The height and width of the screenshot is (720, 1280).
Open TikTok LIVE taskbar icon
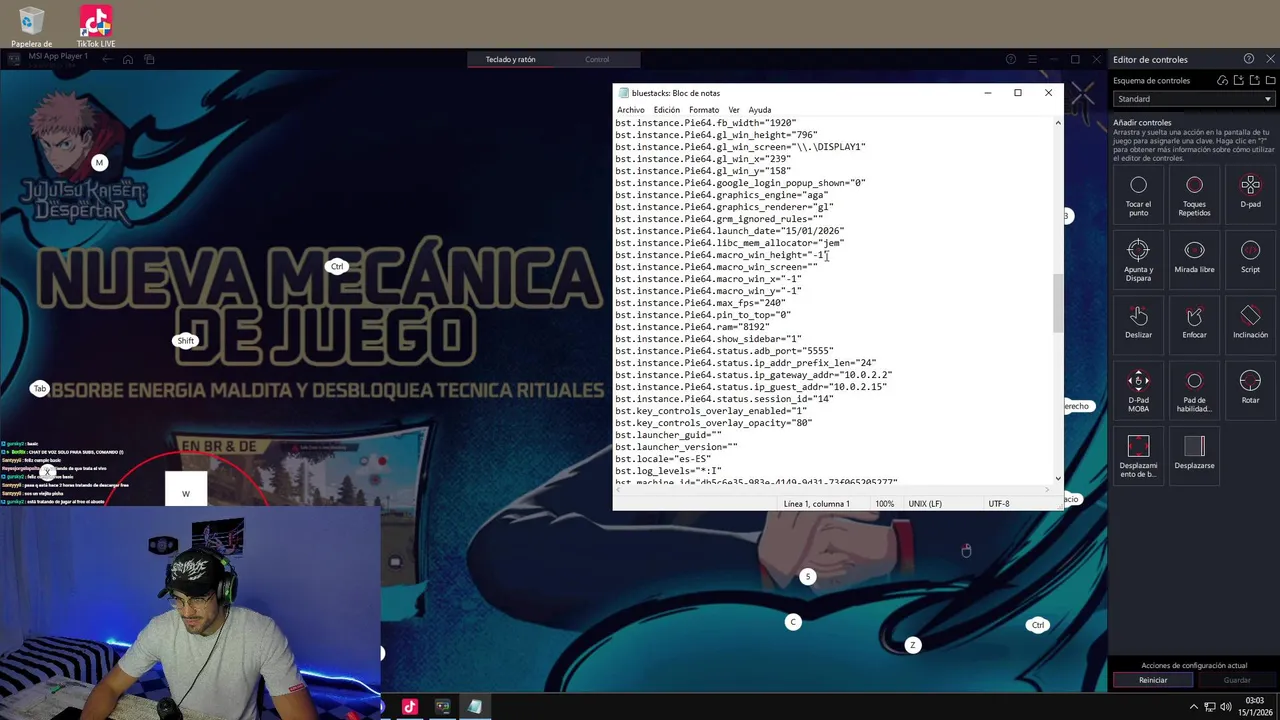[409, 707]
